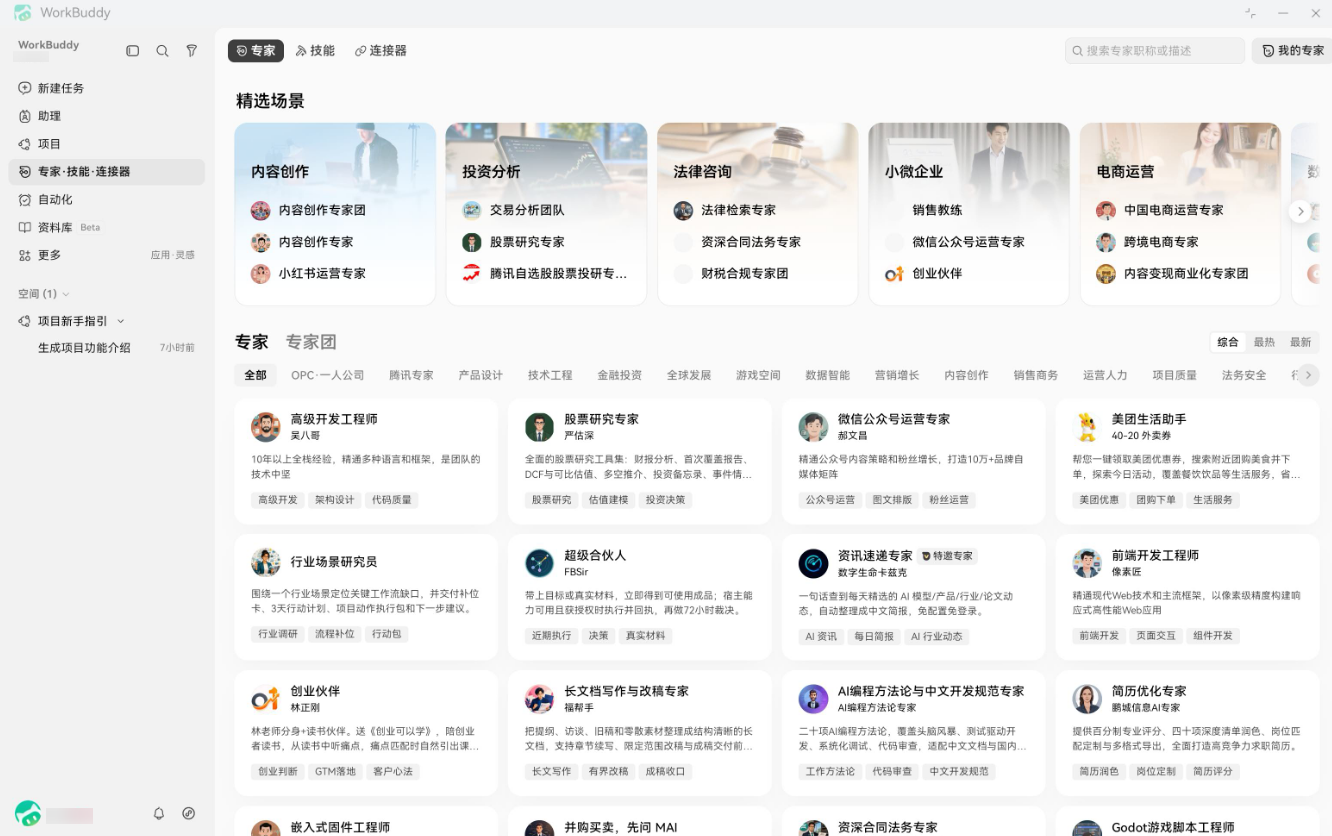Click 跨境电商专家 link
The width and height of the screenshot is (1332, 836).
1160,242
